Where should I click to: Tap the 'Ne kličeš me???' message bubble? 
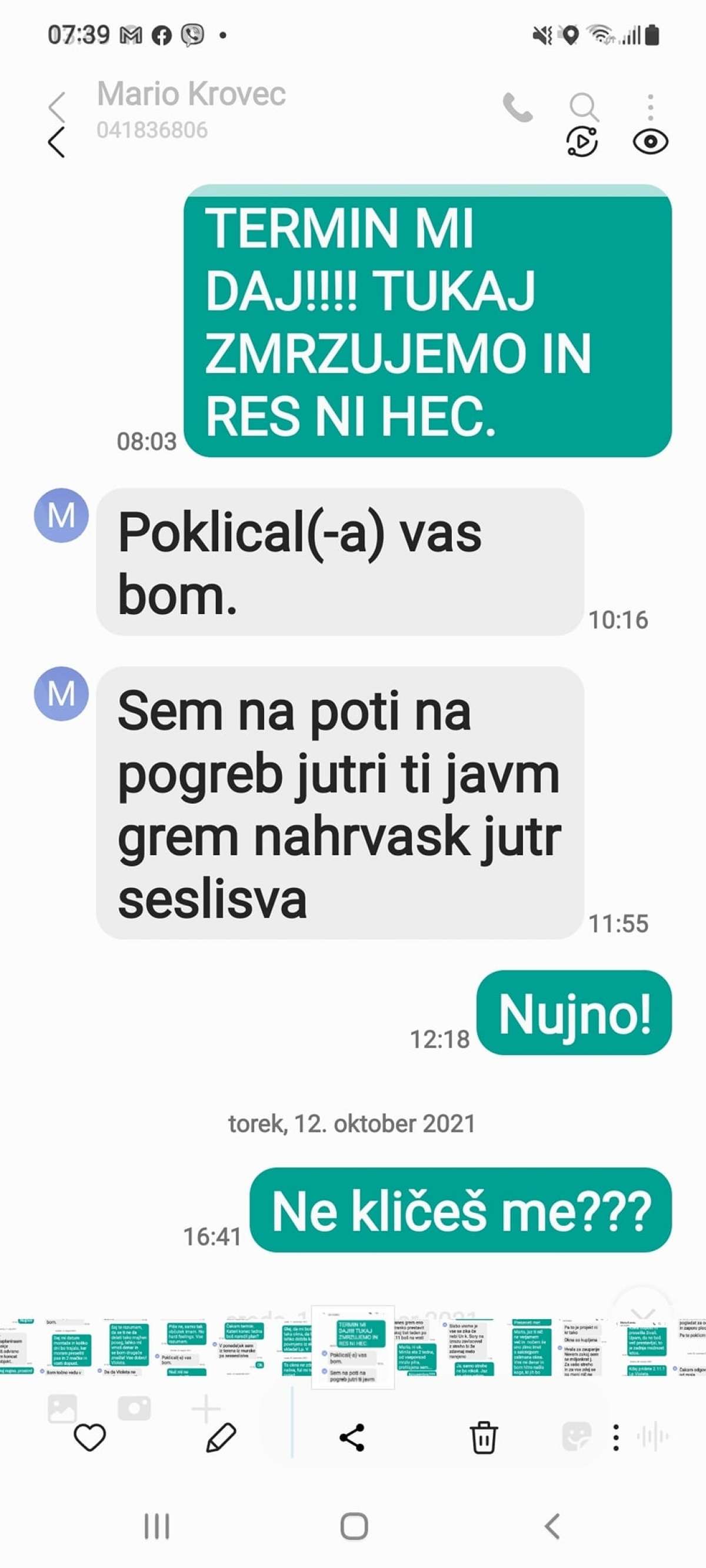[461, 1210]
